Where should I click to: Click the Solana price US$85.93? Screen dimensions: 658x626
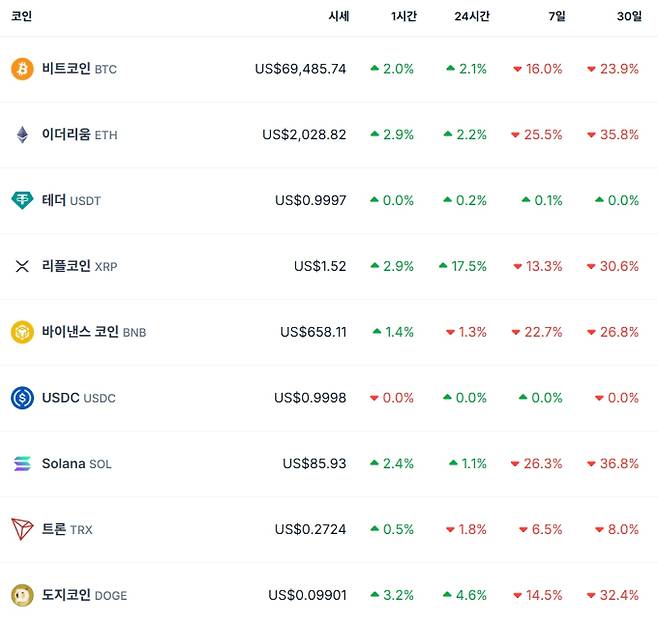314,464
